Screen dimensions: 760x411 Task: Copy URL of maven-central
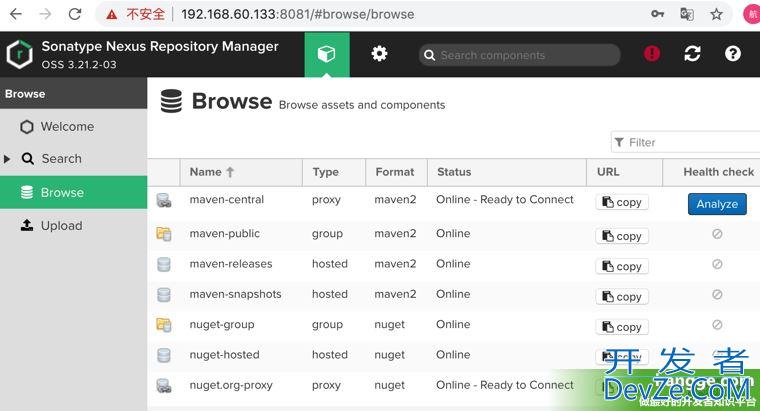pyautogui.click(x=622, y=202)
